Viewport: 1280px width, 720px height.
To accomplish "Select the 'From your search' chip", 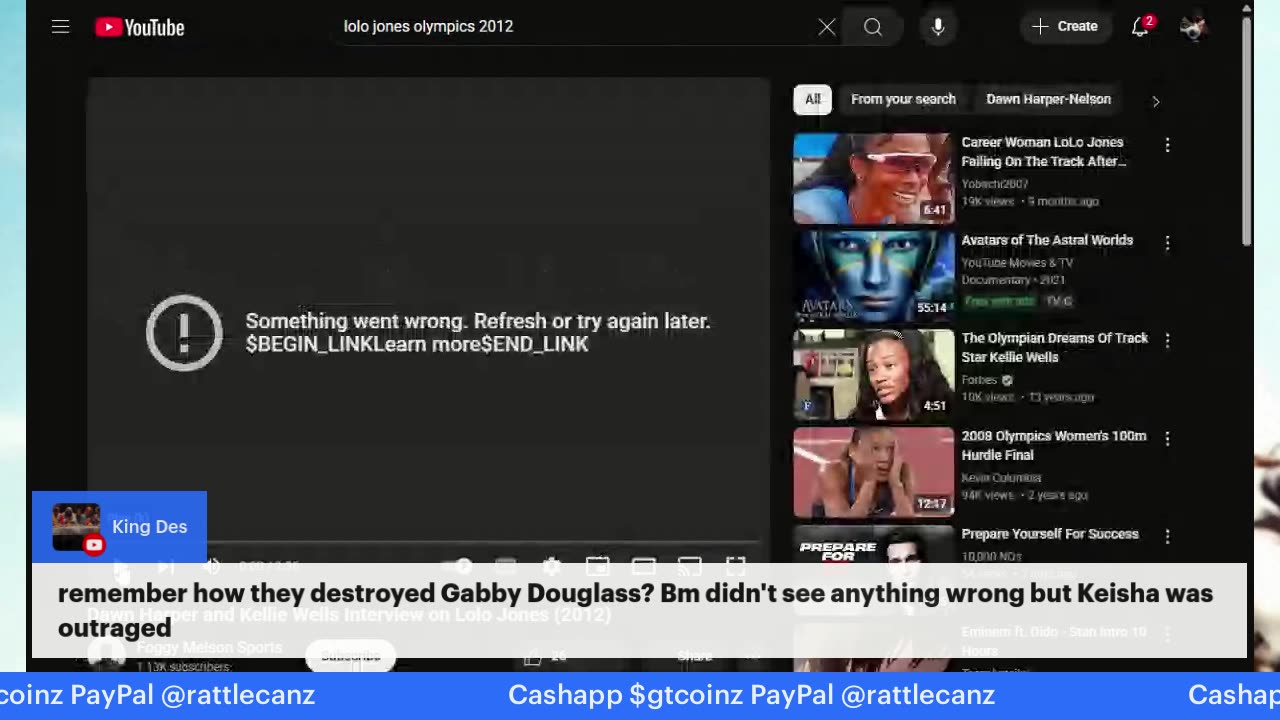I will (903, 99).
